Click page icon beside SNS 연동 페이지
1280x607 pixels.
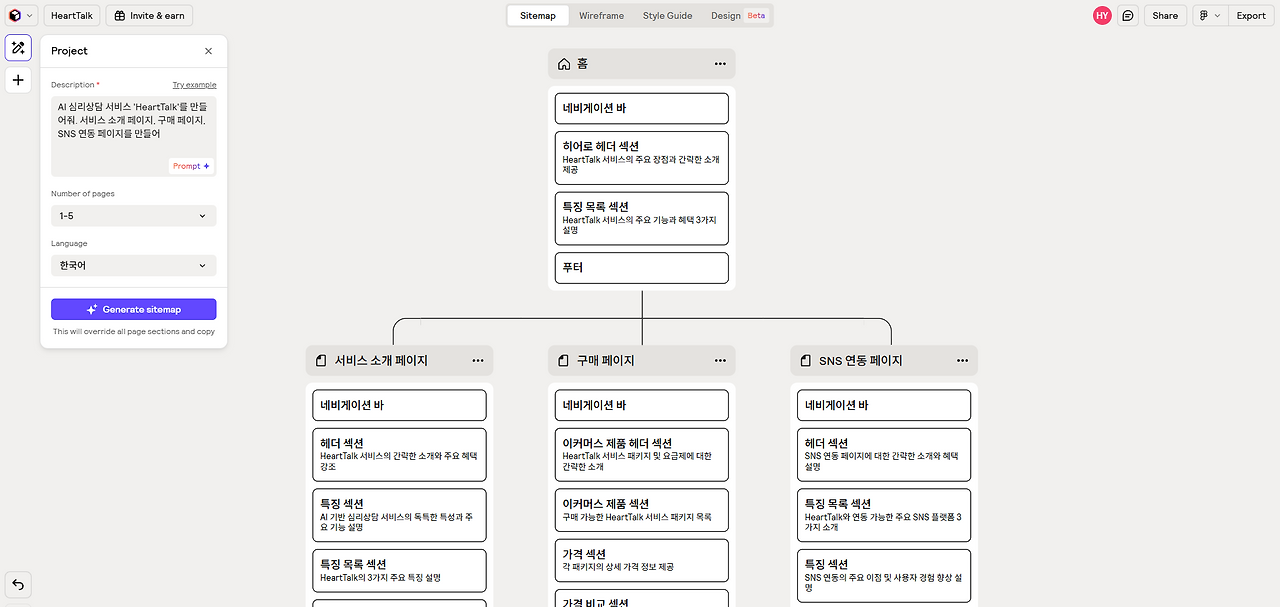pyautogui.click(x=806, y=361)
